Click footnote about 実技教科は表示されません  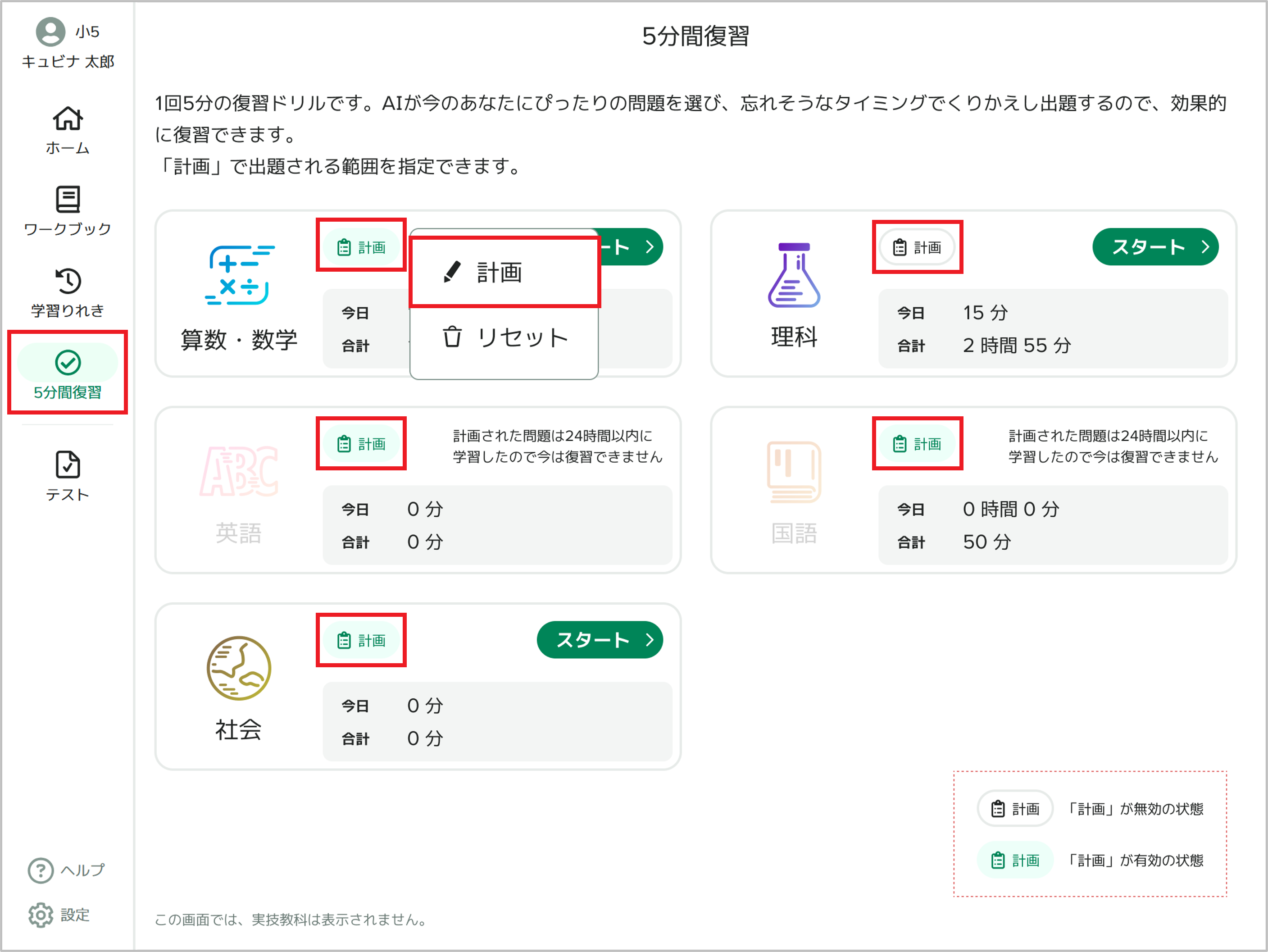tap(292, 919)
